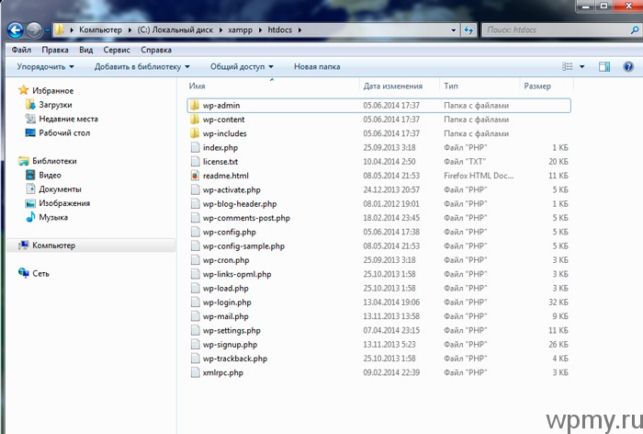Open the view options dropdown arrow
The width and height of the screenshot is (643, 434).
pos(582,66)
